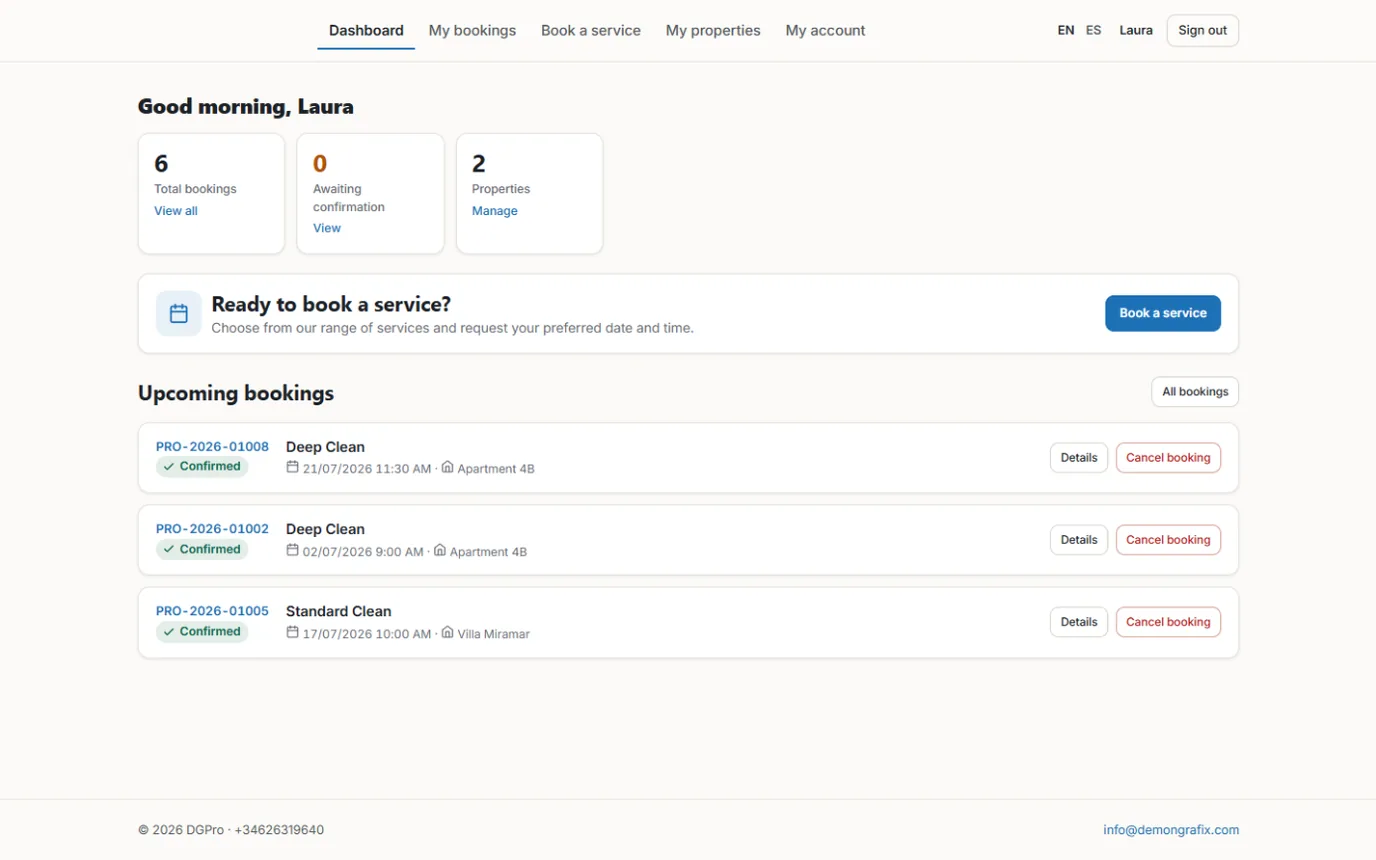Switch language to EN
This screenshot has width=1376, height=860.
[x=1066, y=30]
